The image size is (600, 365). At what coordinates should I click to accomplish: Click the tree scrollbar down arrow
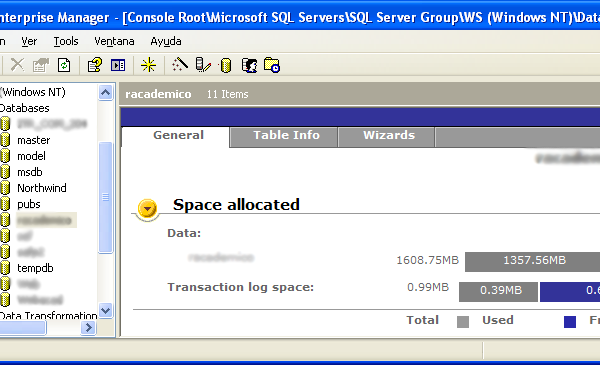[x=106, y=310]
